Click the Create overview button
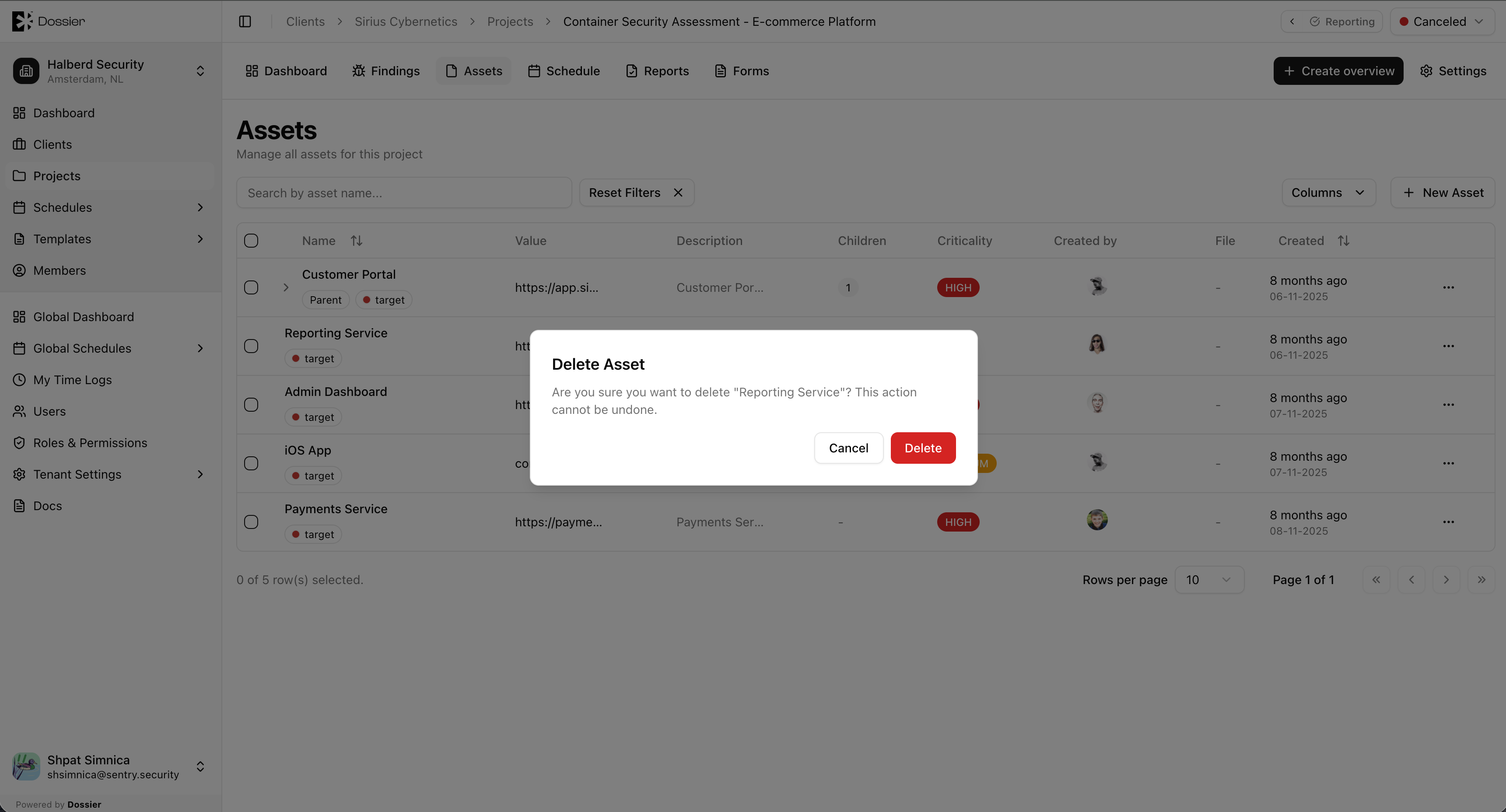 (x=1338, y=71)
